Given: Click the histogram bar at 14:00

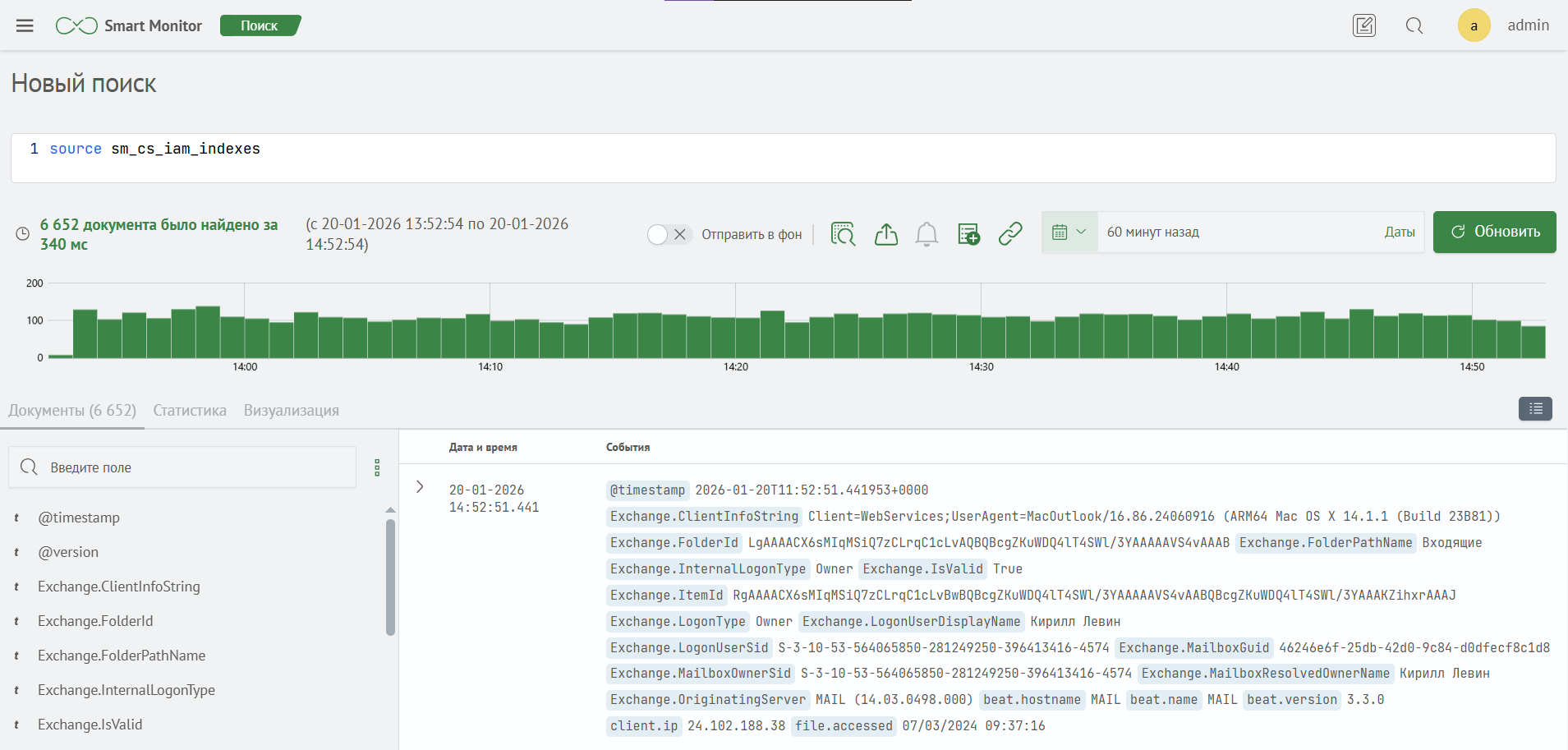Looking at the screenshot, I should (257, 338).
